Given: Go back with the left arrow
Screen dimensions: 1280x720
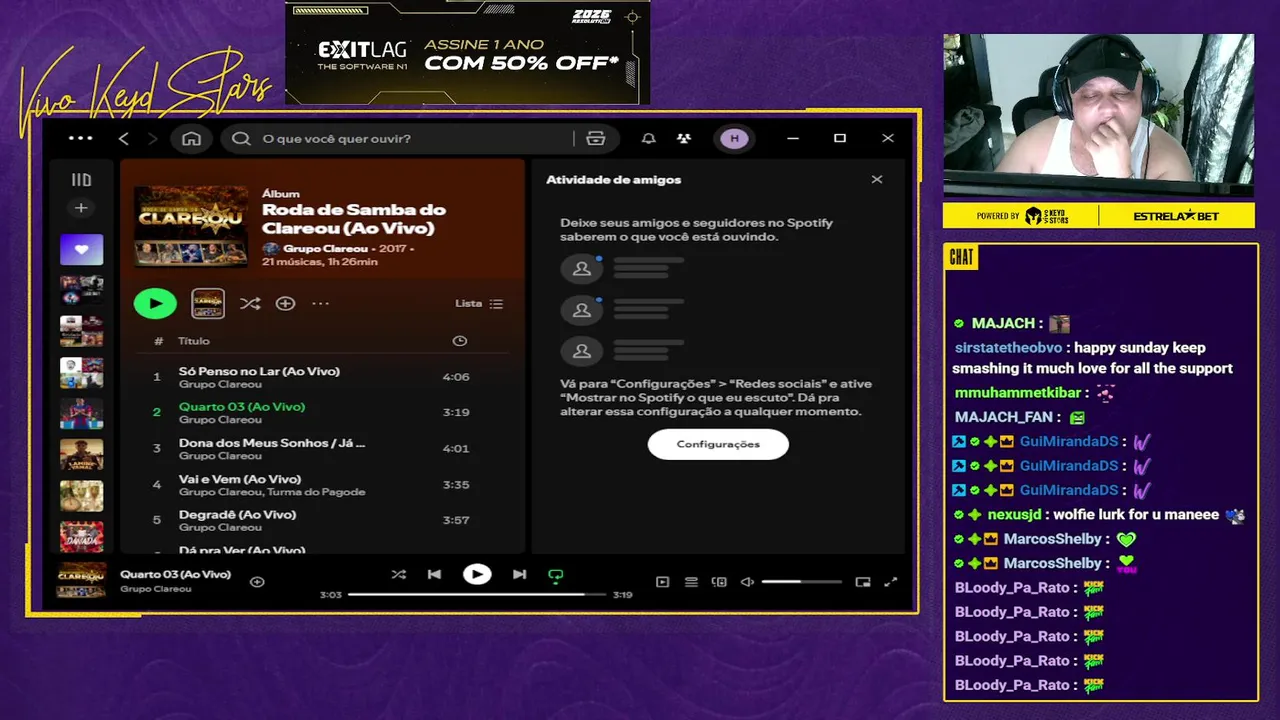Looking at the screenshot, I should click(x=124, y=138).
